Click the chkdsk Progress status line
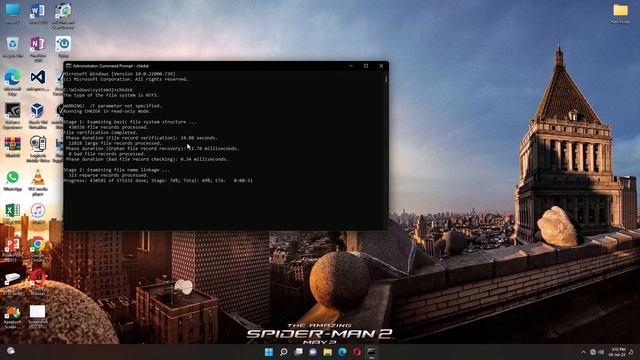 click(x=158, y=180)
